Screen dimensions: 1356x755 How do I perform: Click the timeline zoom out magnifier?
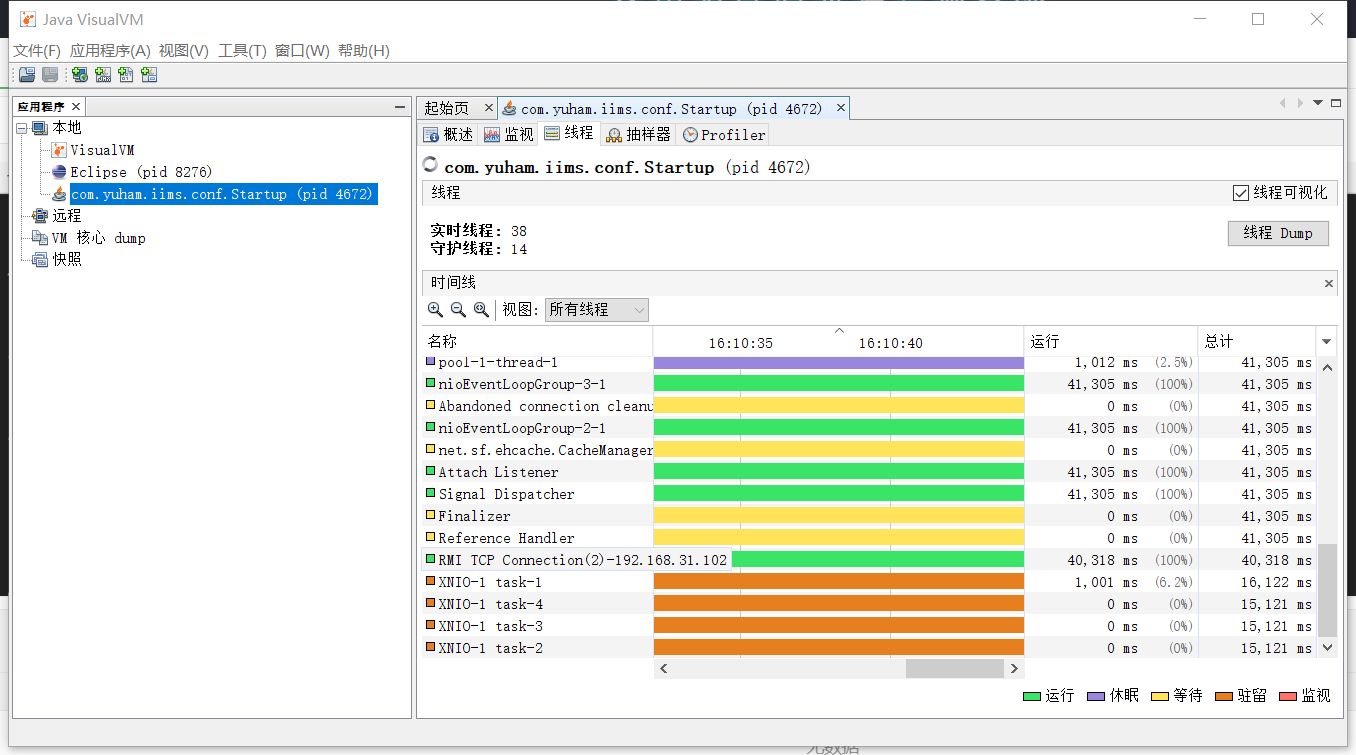click(458, 310)
